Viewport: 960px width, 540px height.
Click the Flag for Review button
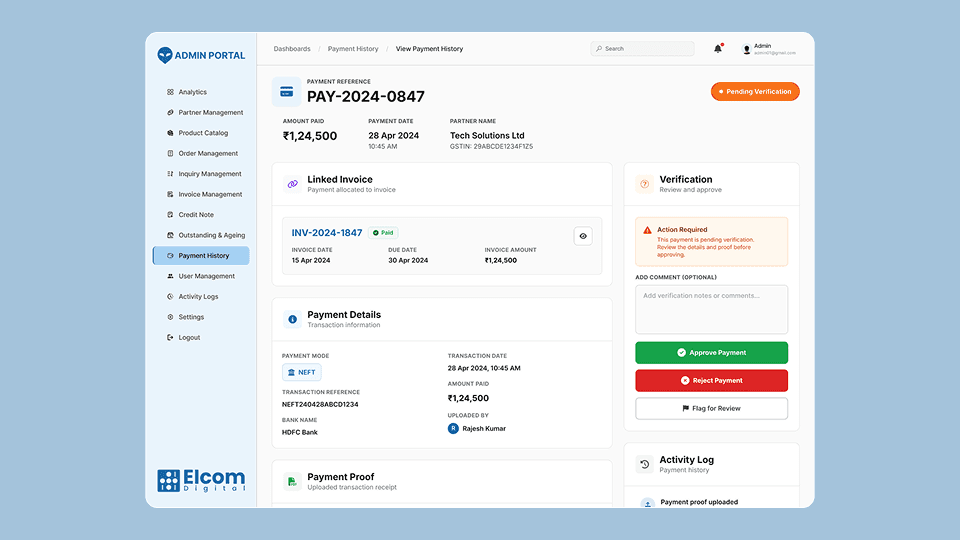coord(711,408)
